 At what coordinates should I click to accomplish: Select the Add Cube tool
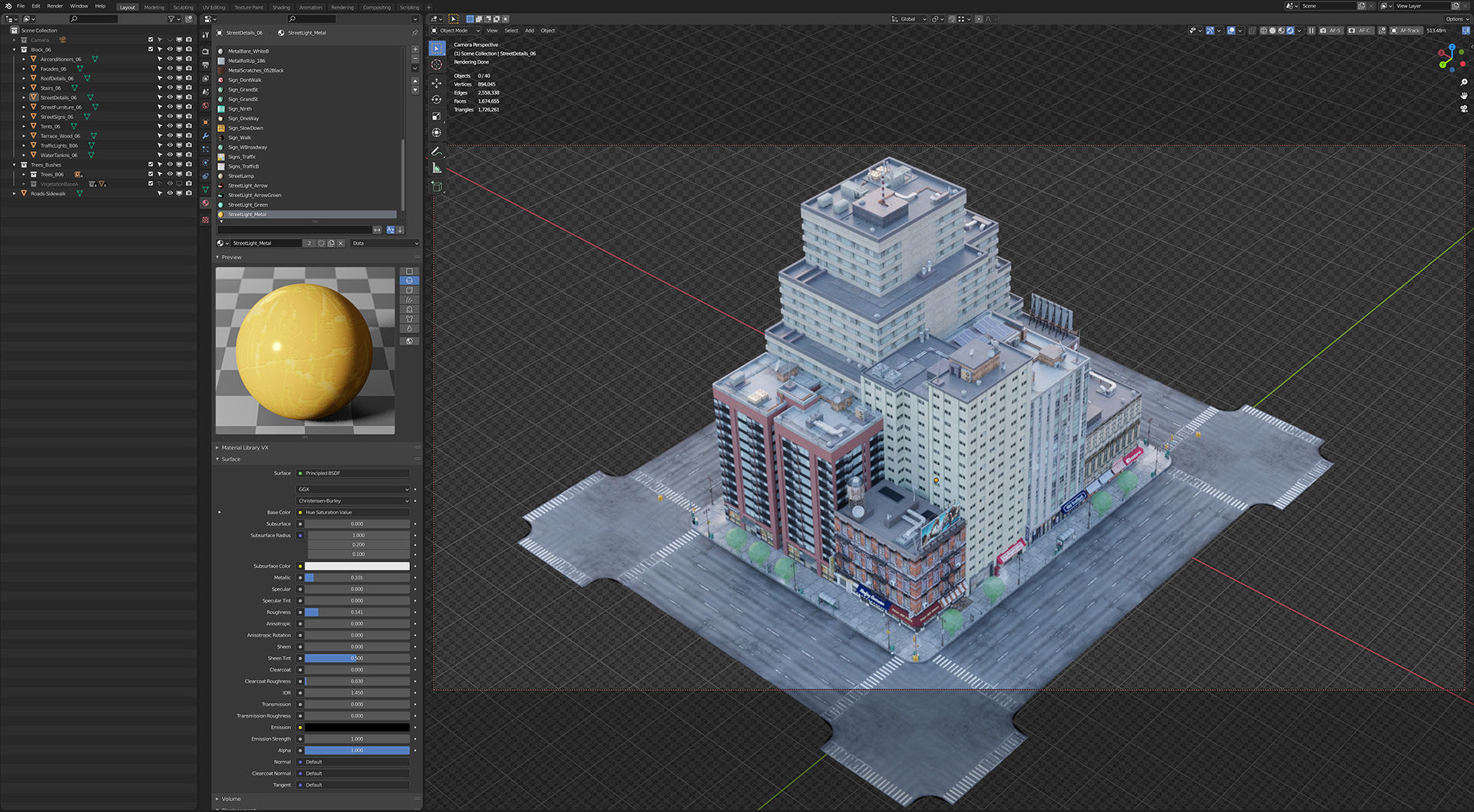click(437, 186)
